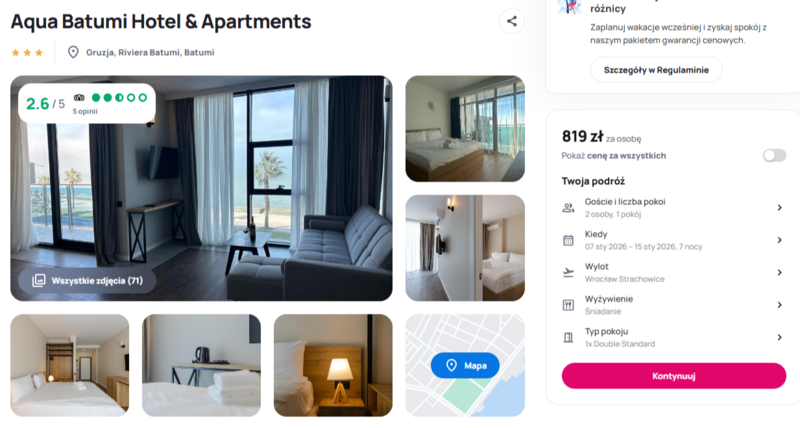Expand the Goście i liczba pokoi chevron

point(779,208)
